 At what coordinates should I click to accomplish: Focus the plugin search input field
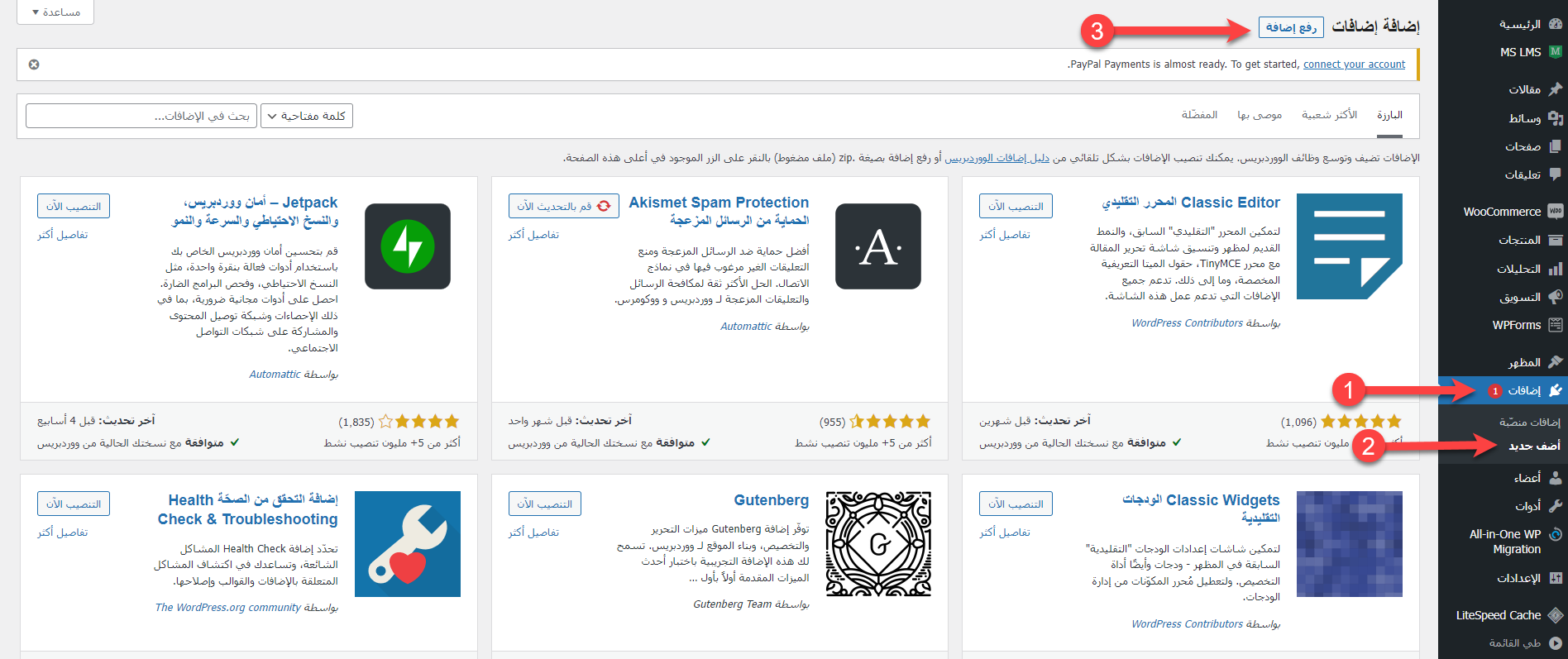141,116
